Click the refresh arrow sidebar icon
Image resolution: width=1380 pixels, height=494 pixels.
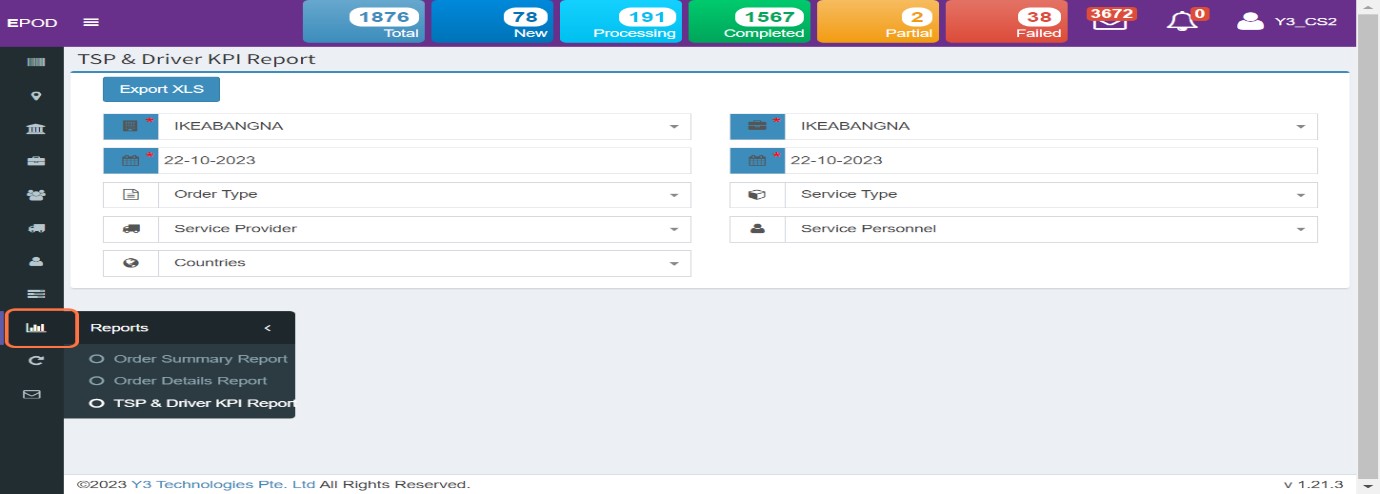[x=36, y=361]
